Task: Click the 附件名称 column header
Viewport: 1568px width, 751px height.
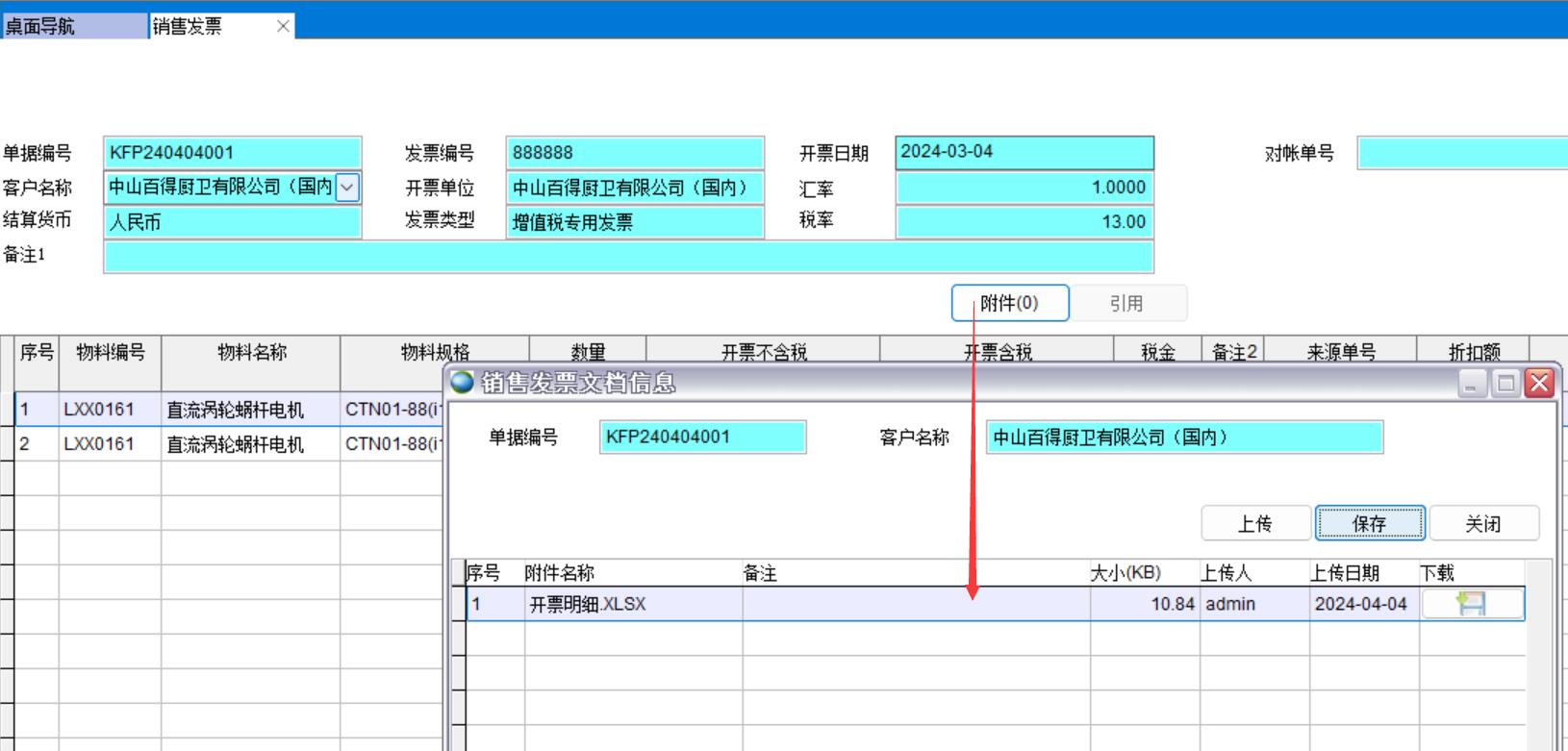Action: coord(560,573)
